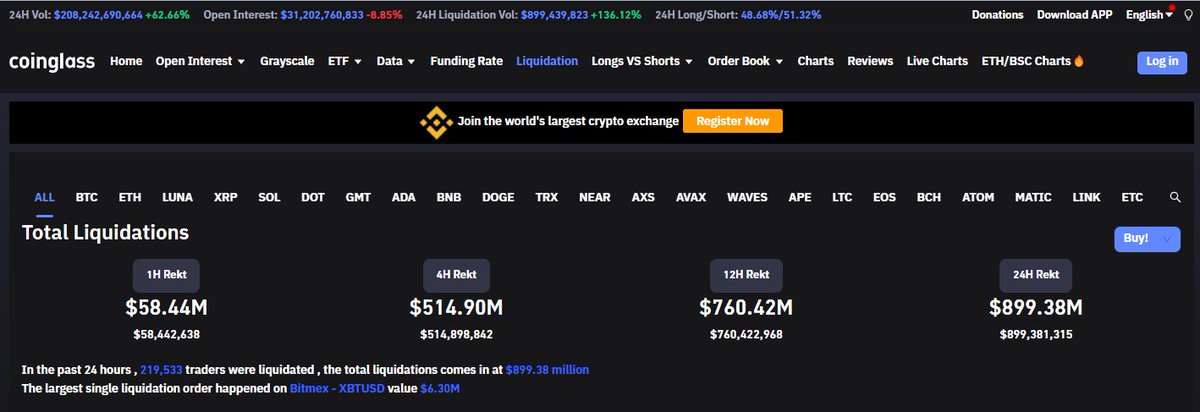
Task: Open the Charts page
Action: (815, 61)
